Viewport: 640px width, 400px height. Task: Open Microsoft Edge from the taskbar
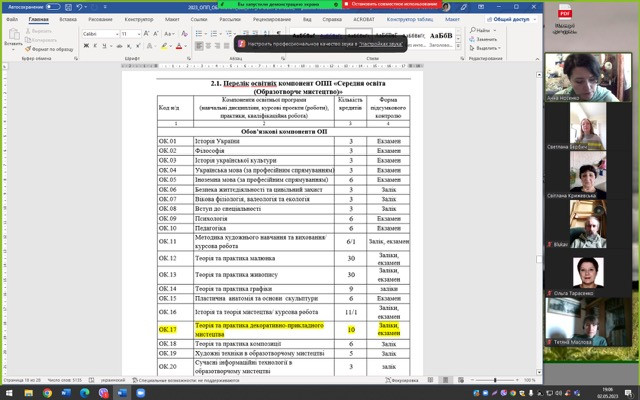[x=84, y=393]
